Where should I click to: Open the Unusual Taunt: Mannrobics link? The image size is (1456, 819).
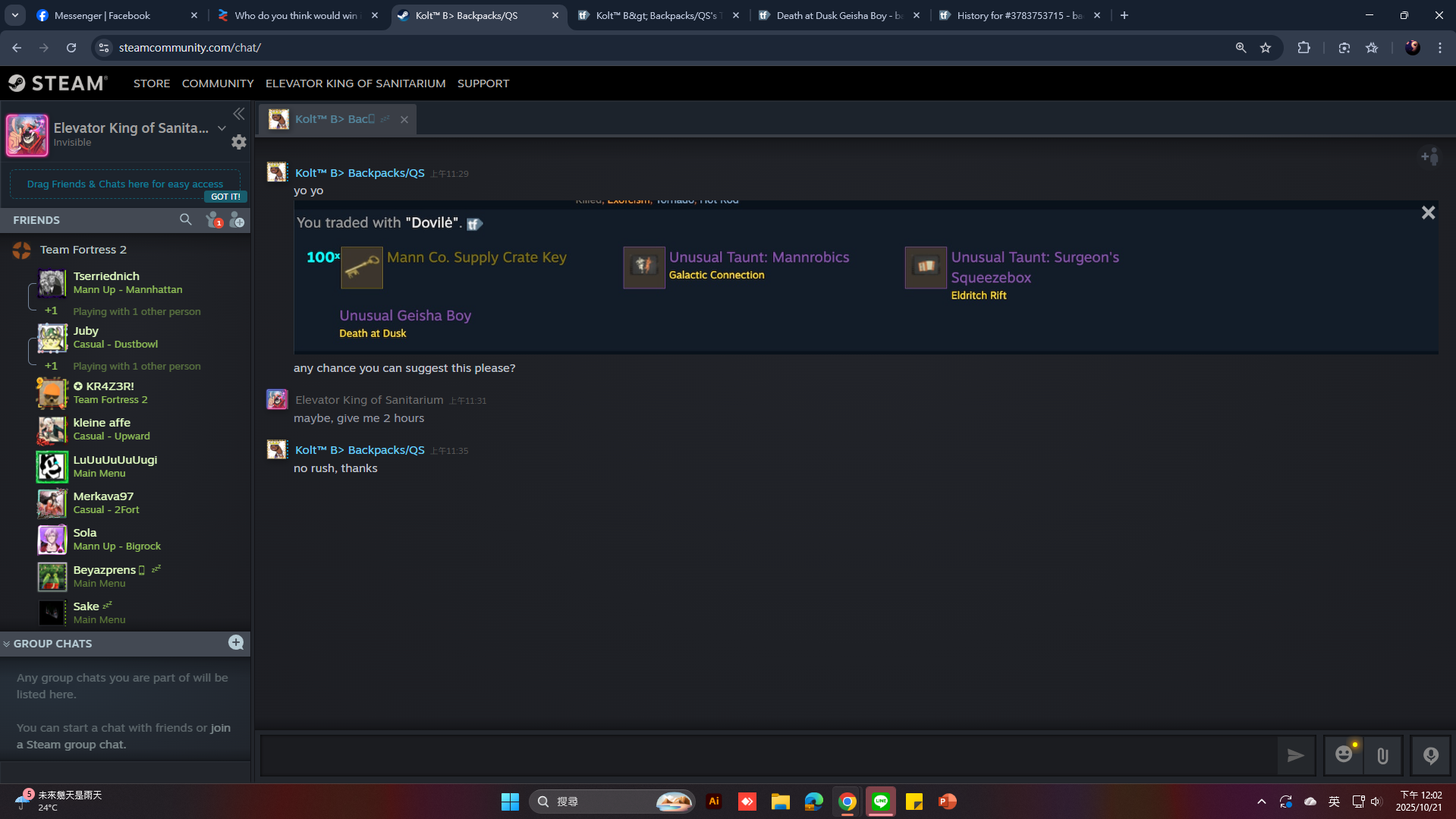point(758,257)
